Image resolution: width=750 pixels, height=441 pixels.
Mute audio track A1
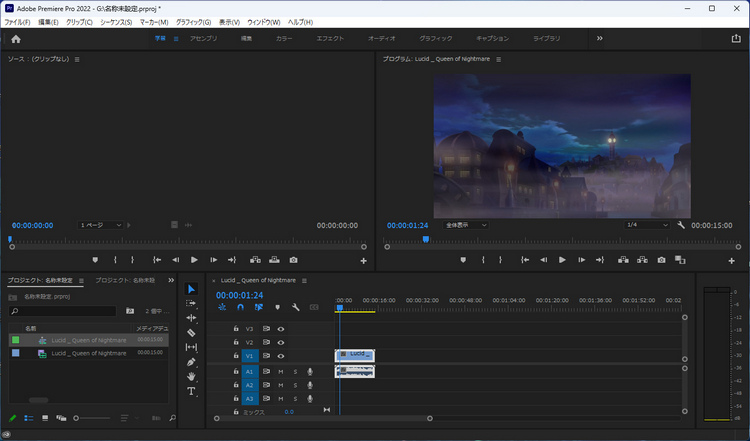pyautogui.click(x=281, y=372)
